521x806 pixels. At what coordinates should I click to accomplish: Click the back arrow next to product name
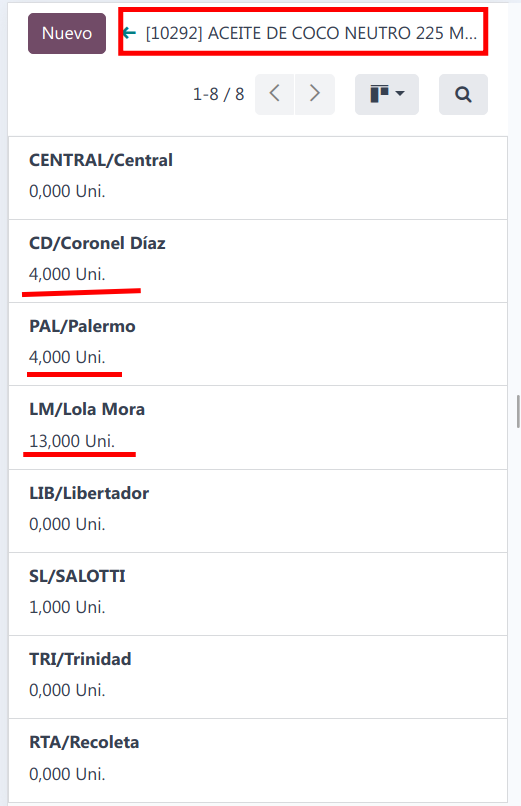coord(129,33)
